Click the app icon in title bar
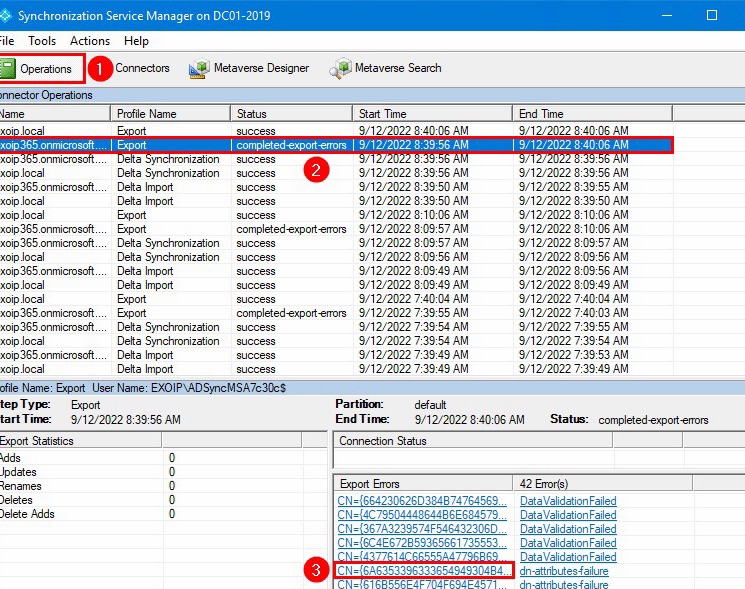The width and height of the screenshot is (745, 589). (x=5, y=16)
